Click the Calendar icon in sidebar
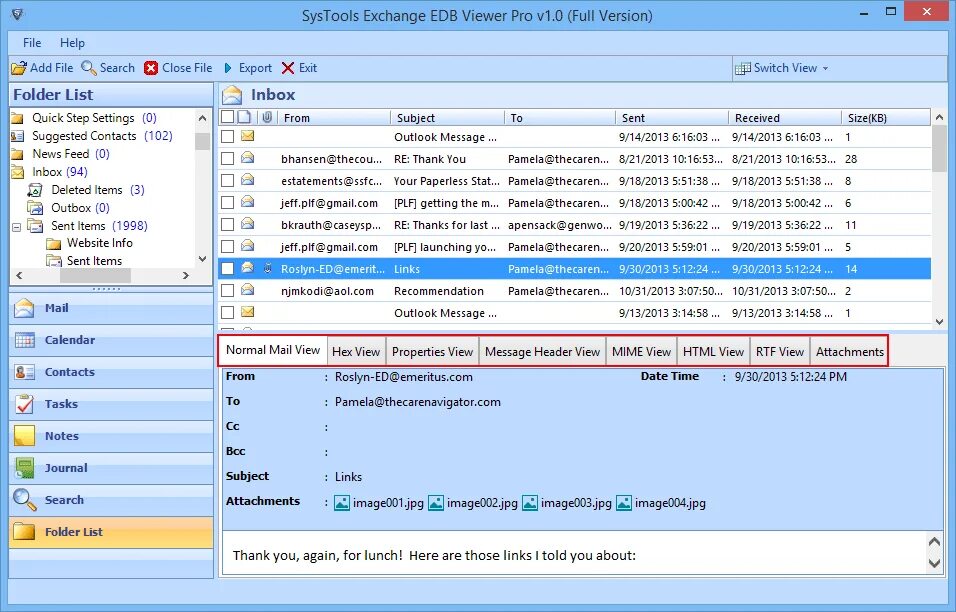956x612 pixels. click(24, 340)
